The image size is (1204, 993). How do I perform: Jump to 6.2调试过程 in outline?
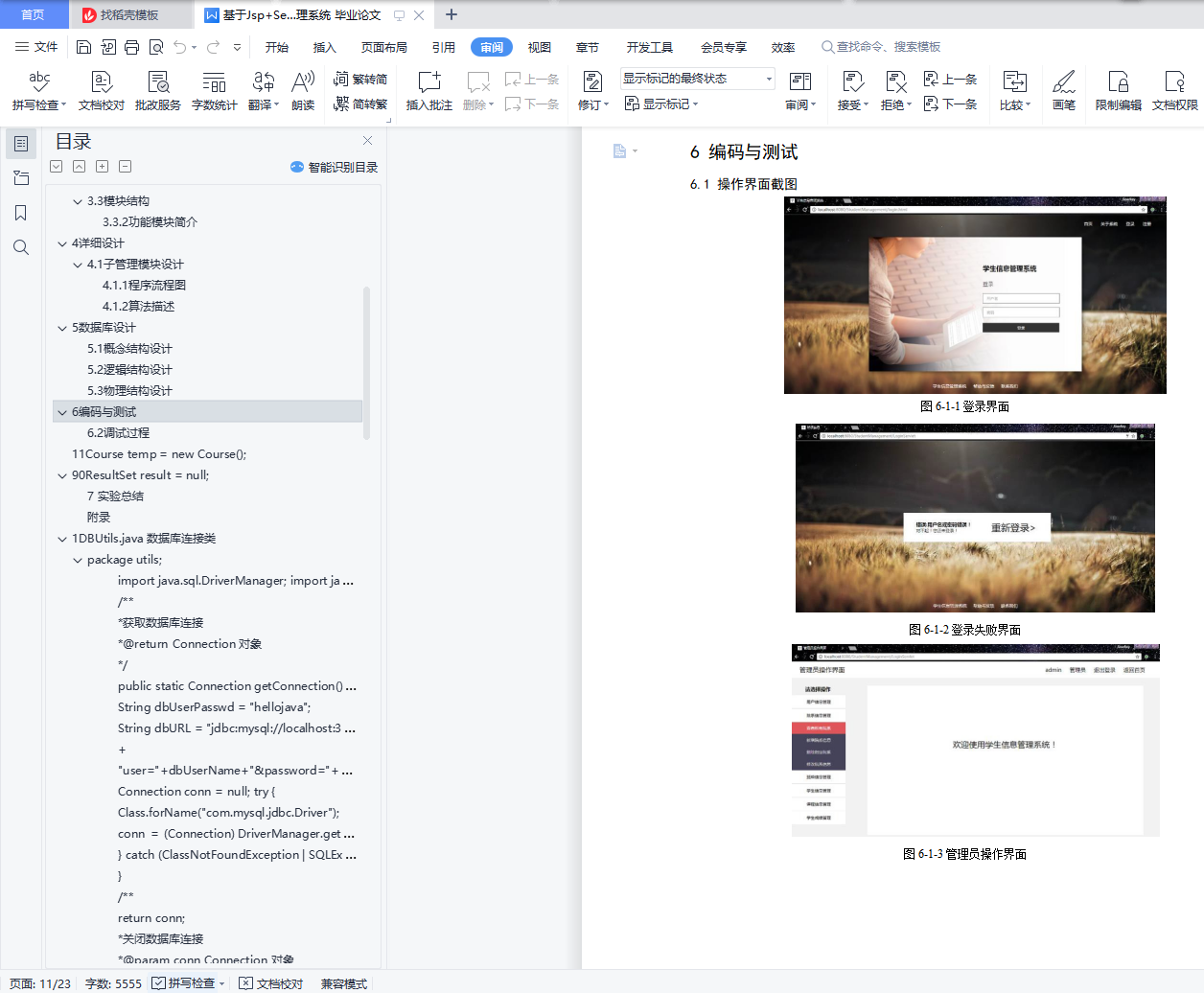click(118, 433)
